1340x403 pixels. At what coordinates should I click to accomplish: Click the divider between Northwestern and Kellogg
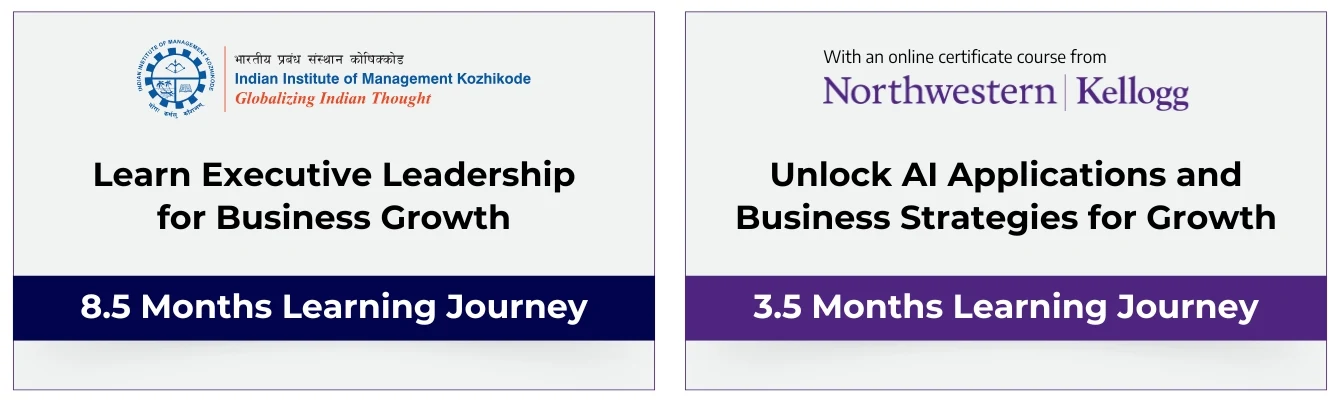pyautogui.click(x=1065, y=92)
